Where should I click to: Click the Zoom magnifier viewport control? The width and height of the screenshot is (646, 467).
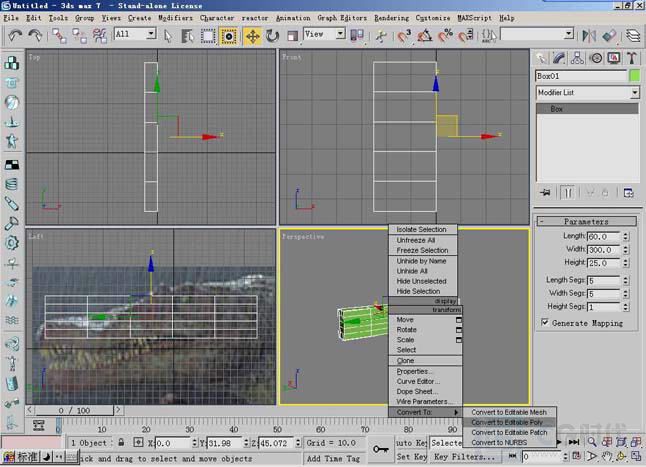pos(592,442)
